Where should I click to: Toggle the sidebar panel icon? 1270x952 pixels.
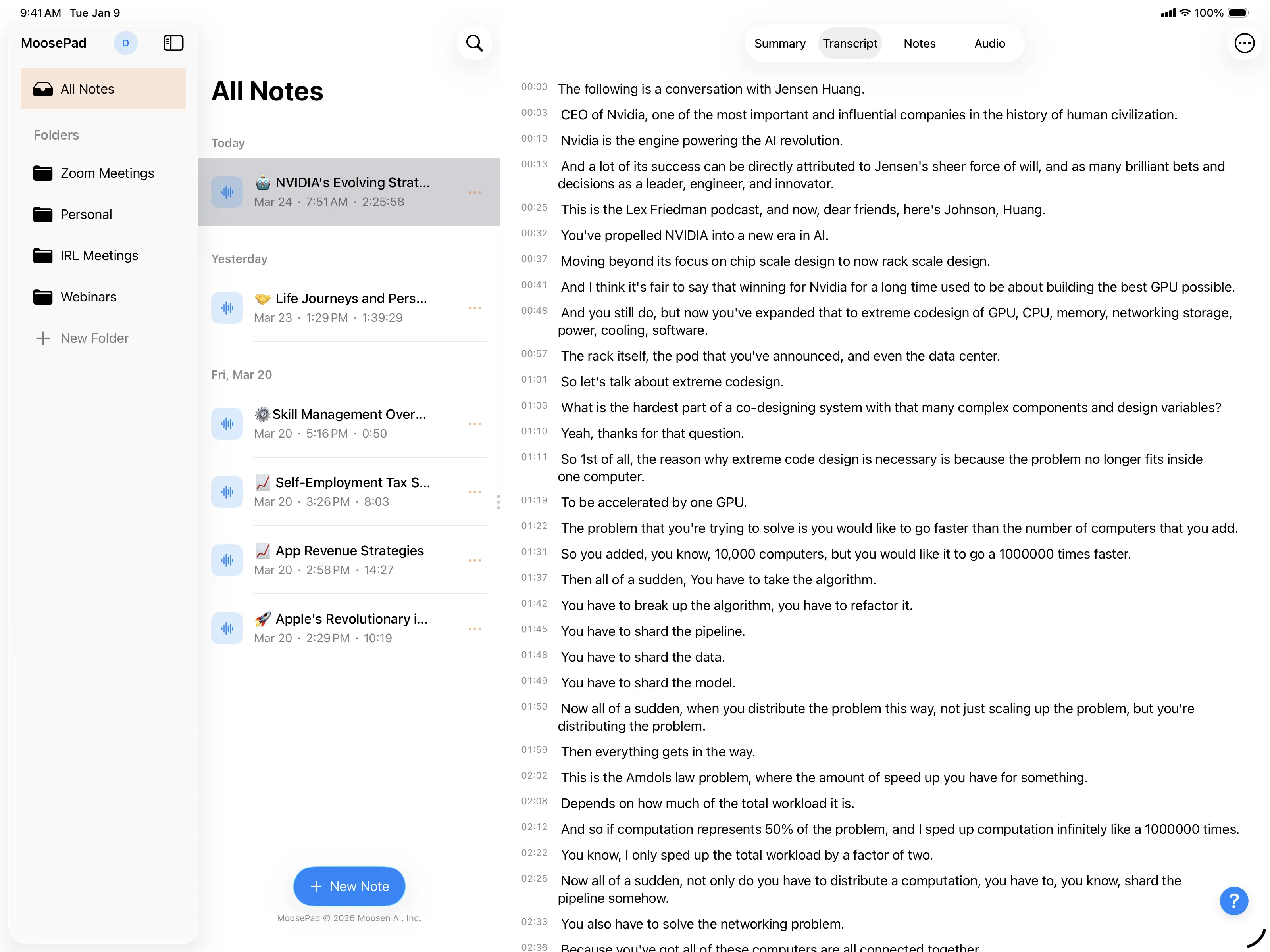click(173, 43)
